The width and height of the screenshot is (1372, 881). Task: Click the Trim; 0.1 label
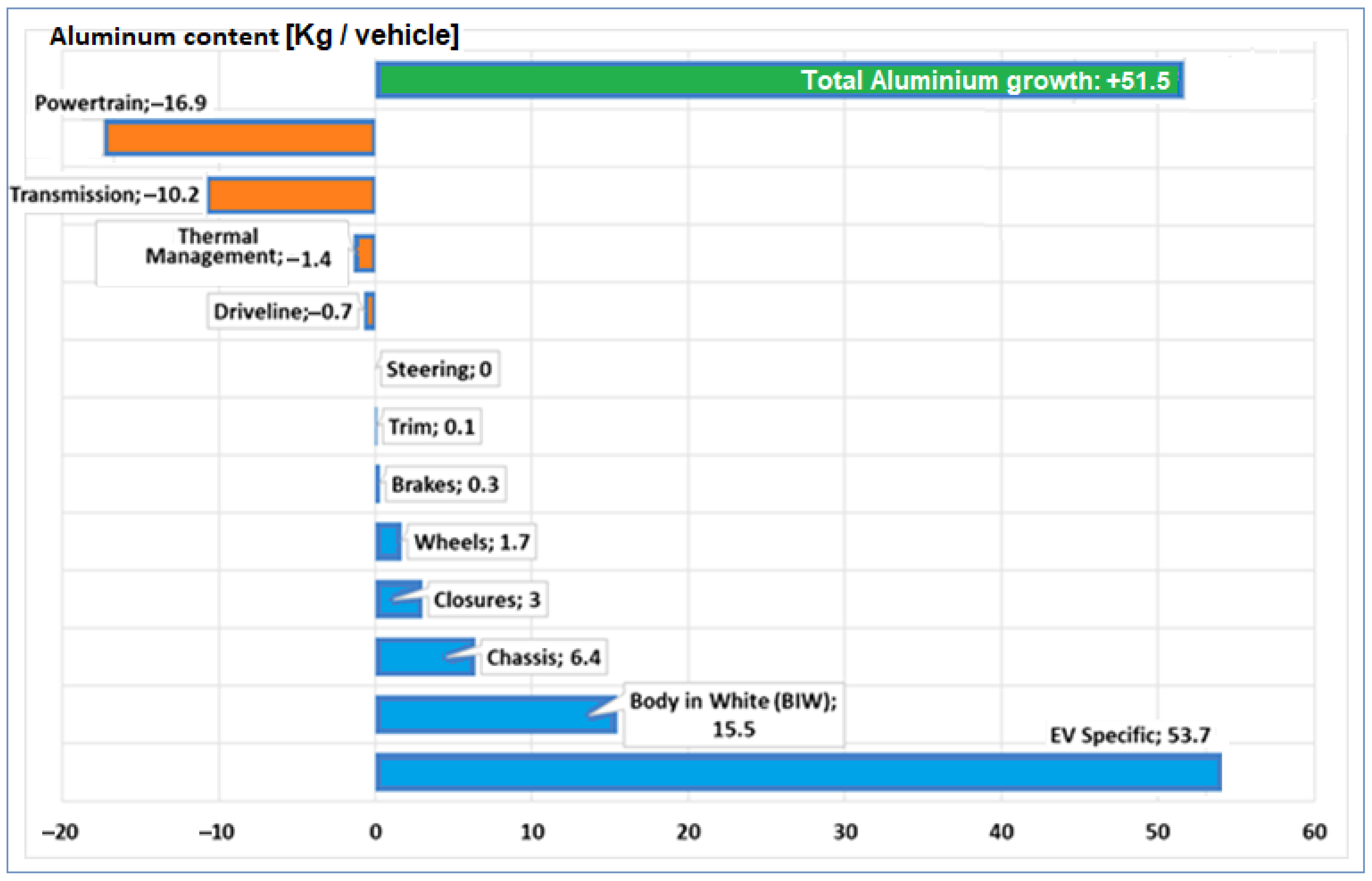(431, 427)
